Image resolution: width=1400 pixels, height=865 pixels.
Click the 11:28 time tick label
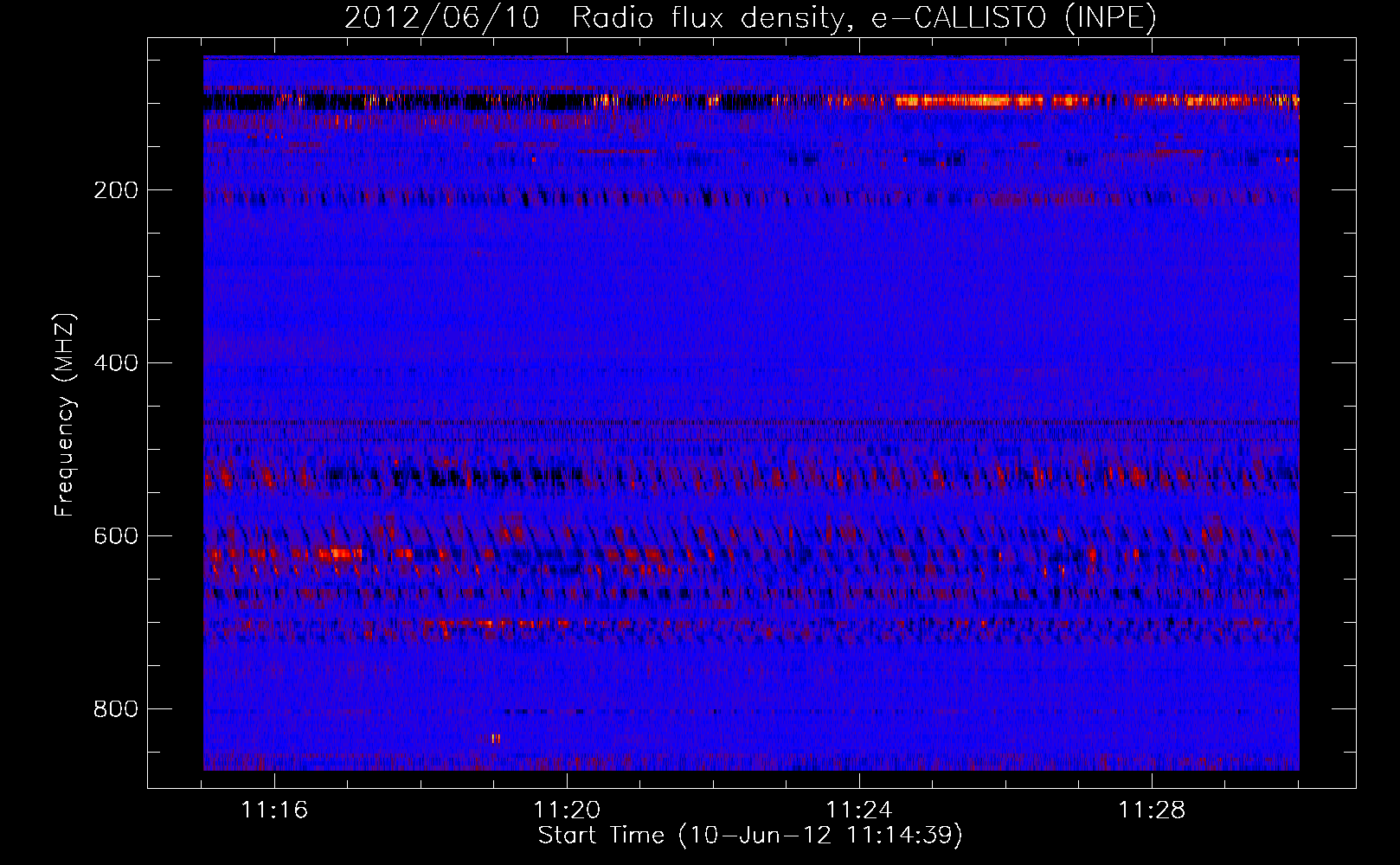pos(1152,811)
